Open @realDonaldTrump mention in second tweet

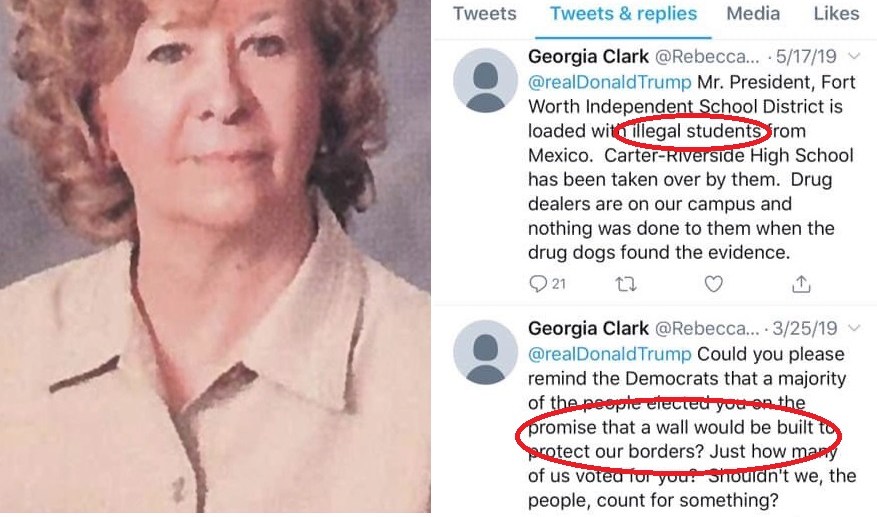point(610,354)
